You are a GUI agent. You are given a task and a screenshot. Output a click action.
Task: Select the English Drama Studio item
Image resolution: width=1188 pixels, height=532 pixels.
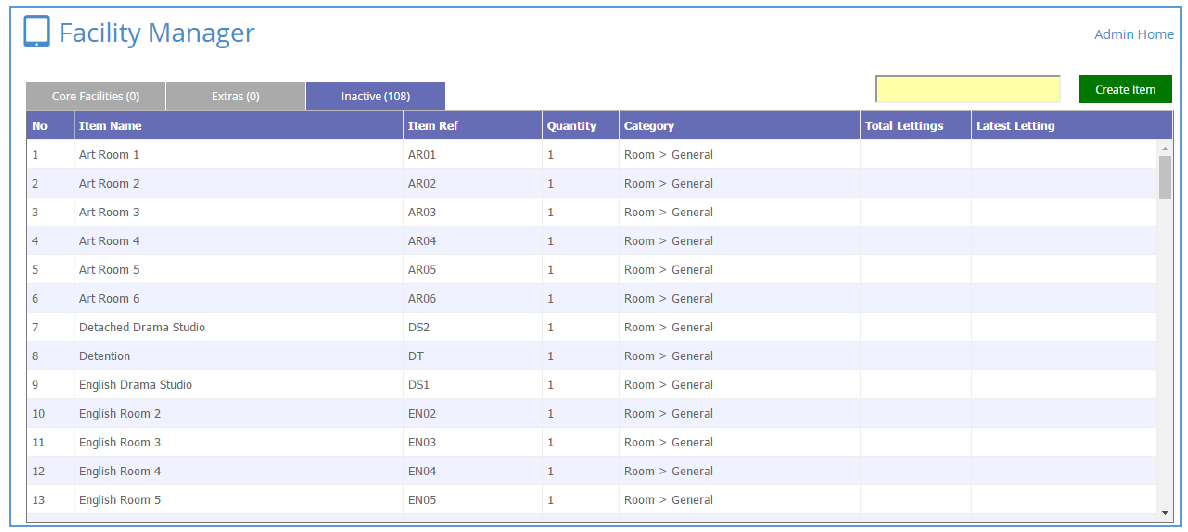coord(136,385)
